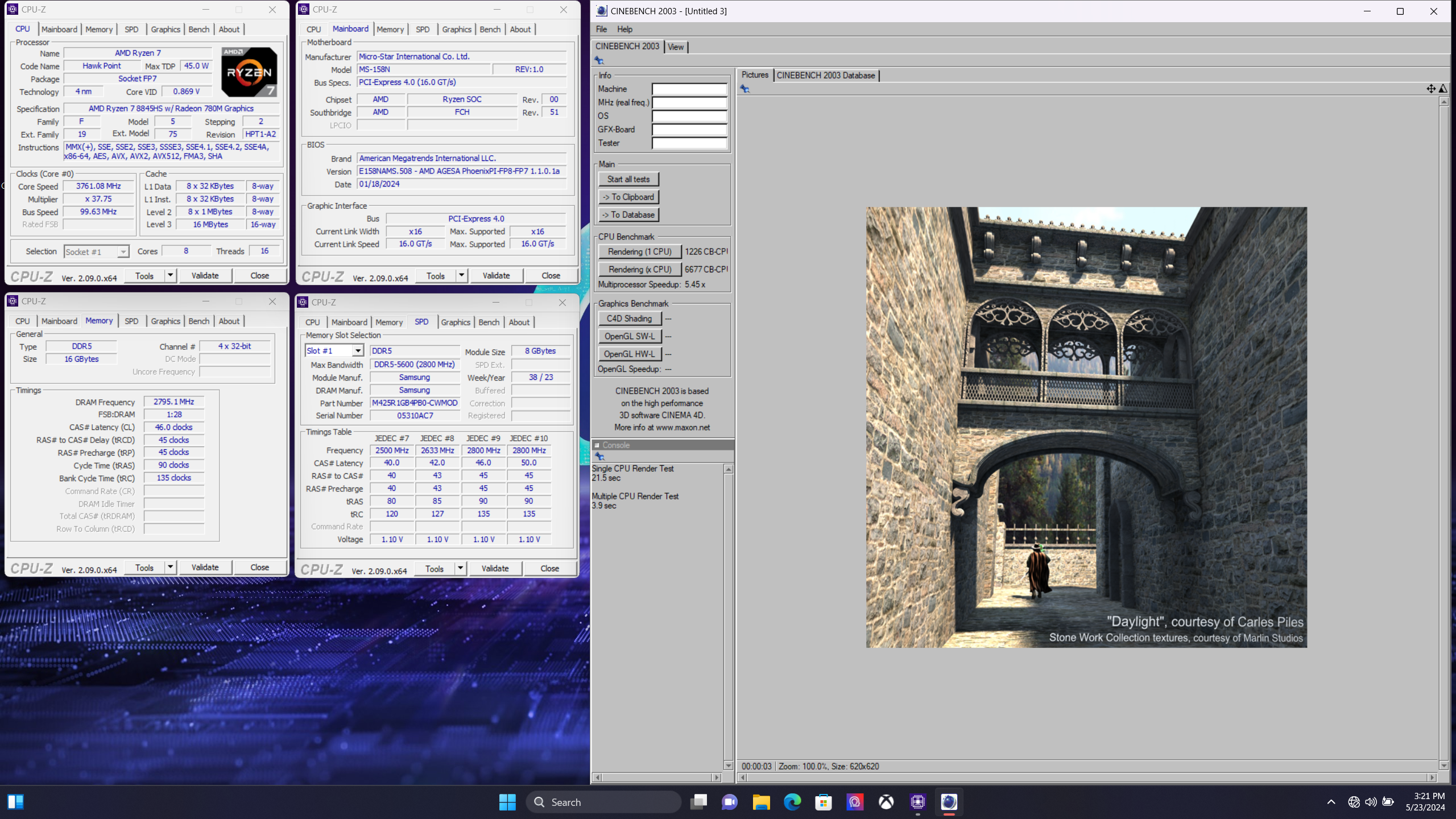Open Tools dropdown arrow in SPD window
Viewport: 1456px width, 819px height.
pyautogui.click(x=460, y=568)
